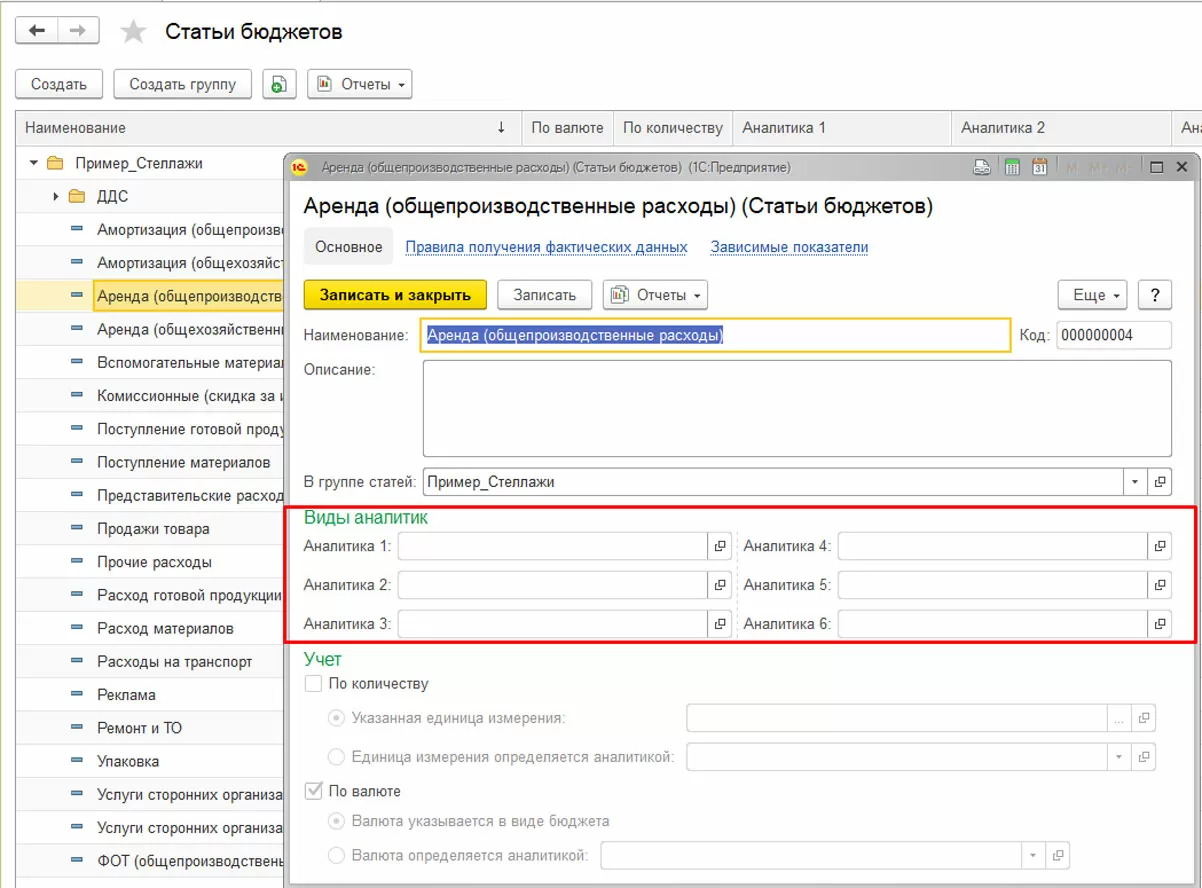Click the Аналитика 1 column header
The width and height of the screenshot is (1202, 888).
point(842,128)
